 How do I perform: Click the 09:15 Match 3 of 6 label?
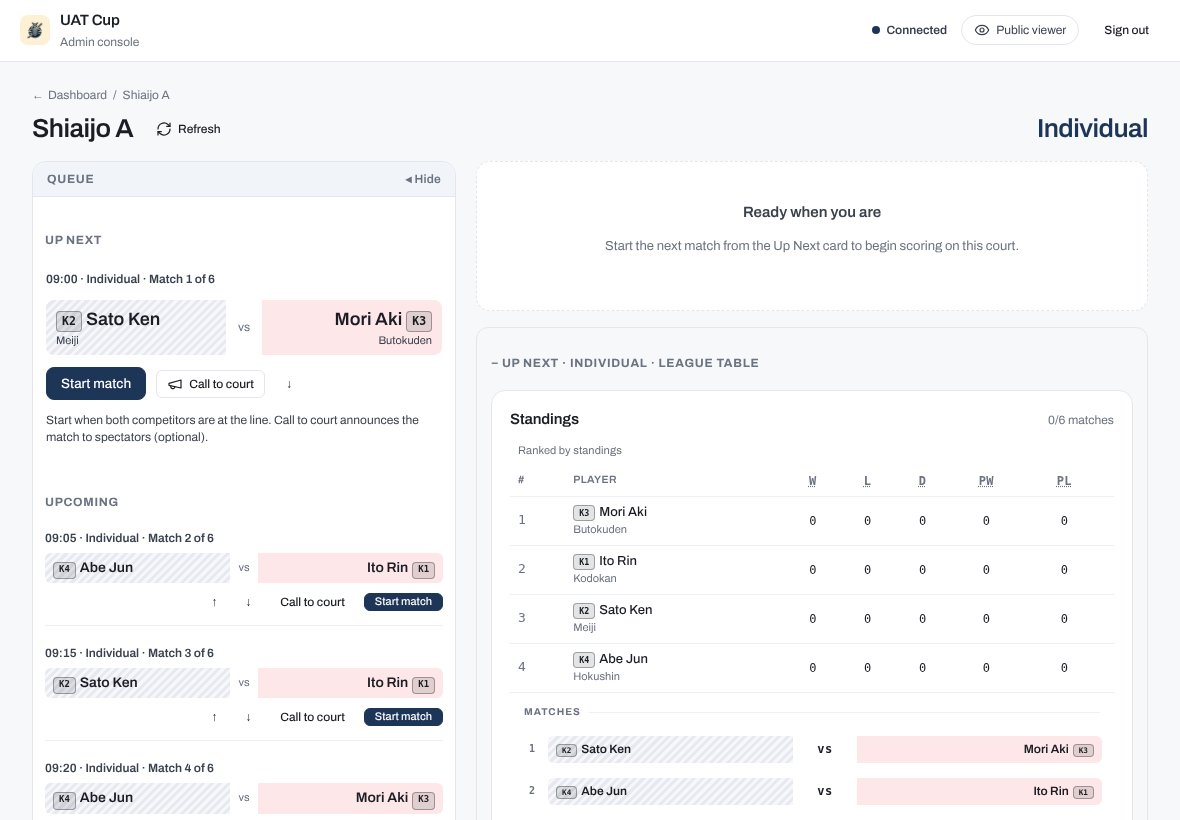click(x=129, y=653)
